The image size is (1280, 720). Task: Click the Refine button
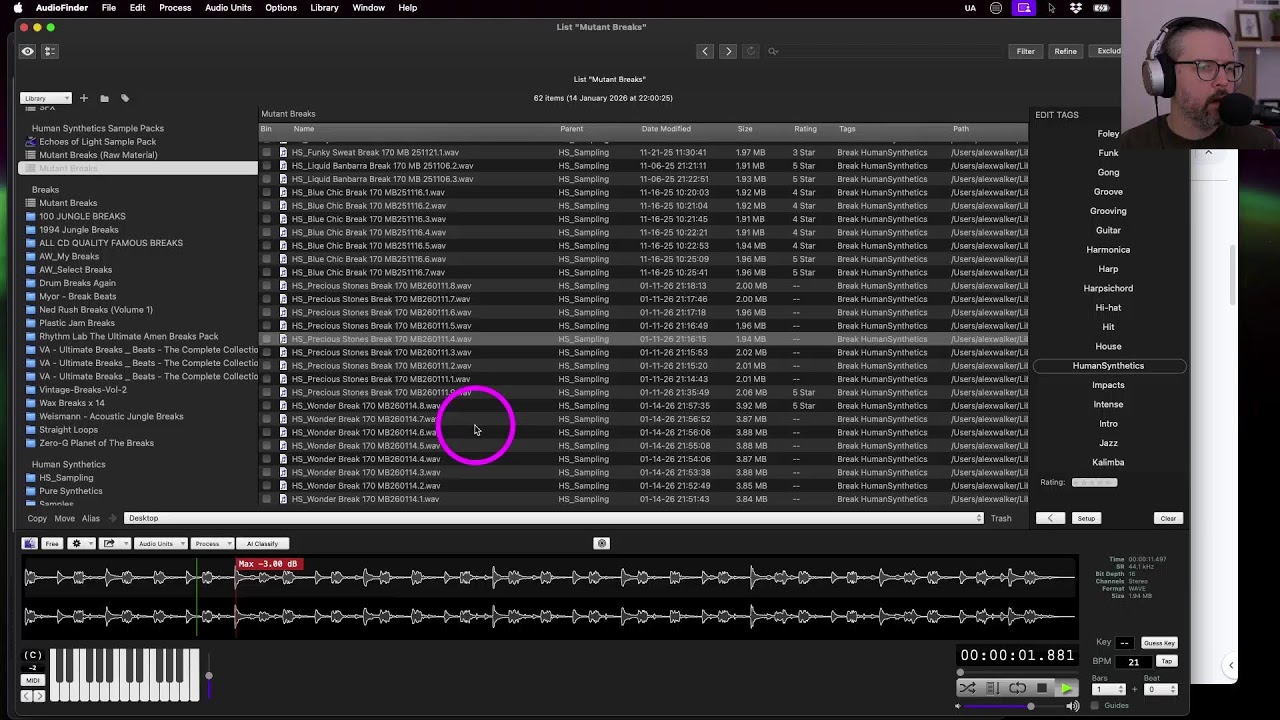pos(1065,51)
